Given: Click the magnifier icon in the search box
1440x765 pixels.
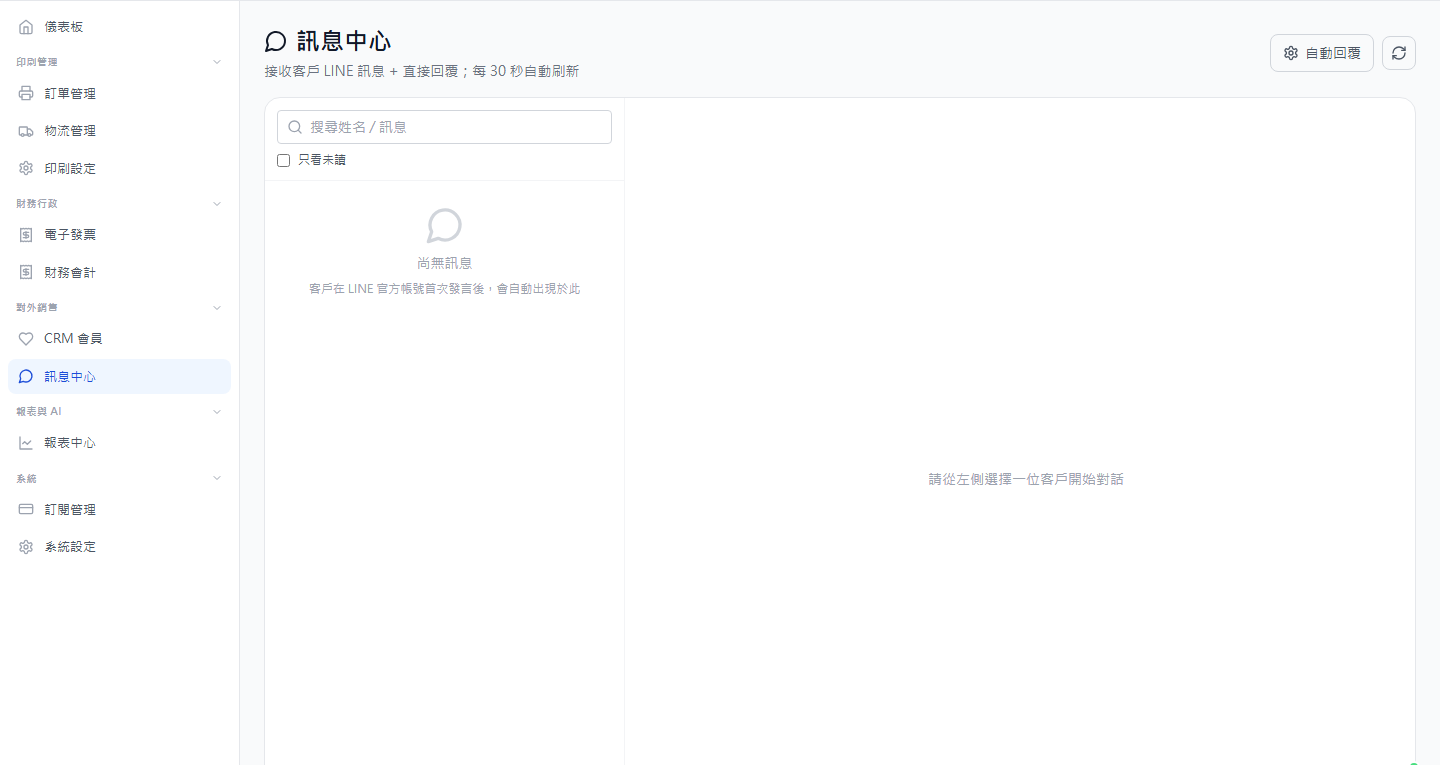Looking at the screenshot, I should [295, 127].
